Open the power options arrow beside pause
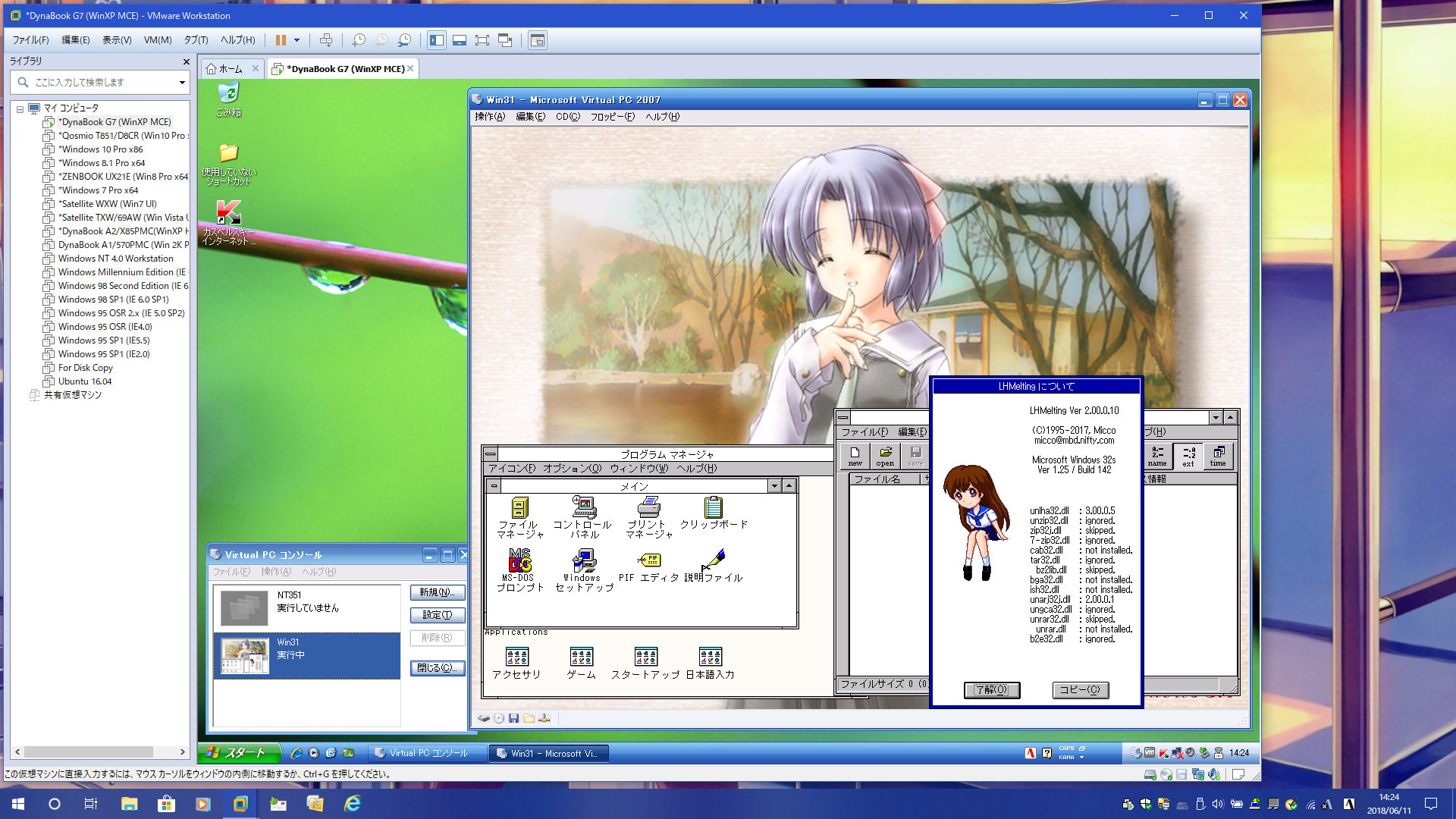 [297, 40]
